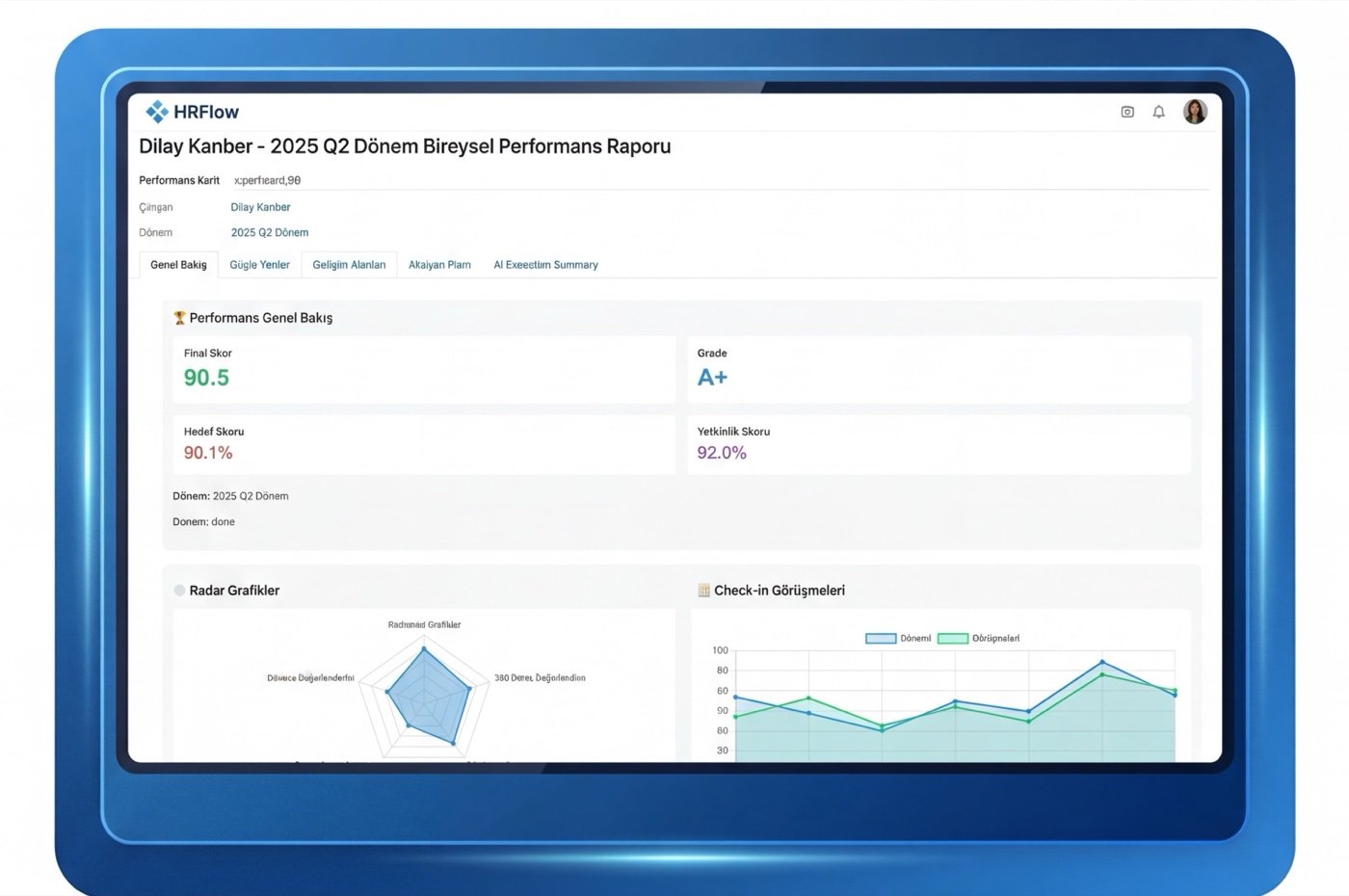The image size is (1349, 896).
Task: Click the radar chart pentagon
Action: pos(425,698)
